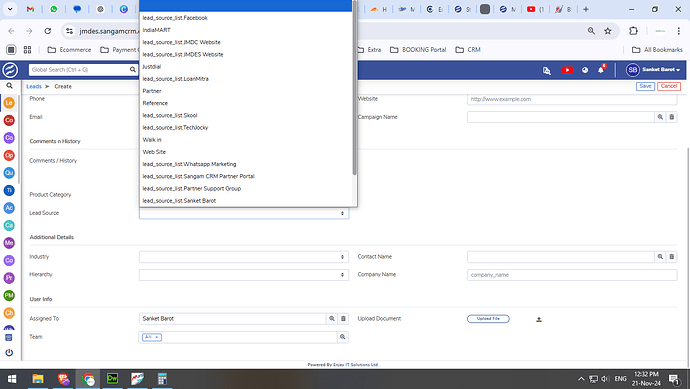Click into the Company Name input field
The height and width of the screenshot is (389, 690).
572,275
